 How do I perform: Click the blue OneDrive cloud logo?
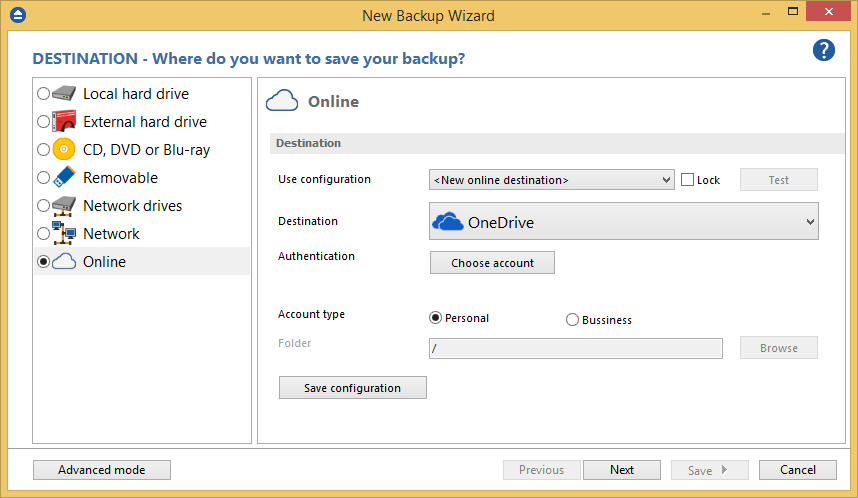tap(448, 222)
